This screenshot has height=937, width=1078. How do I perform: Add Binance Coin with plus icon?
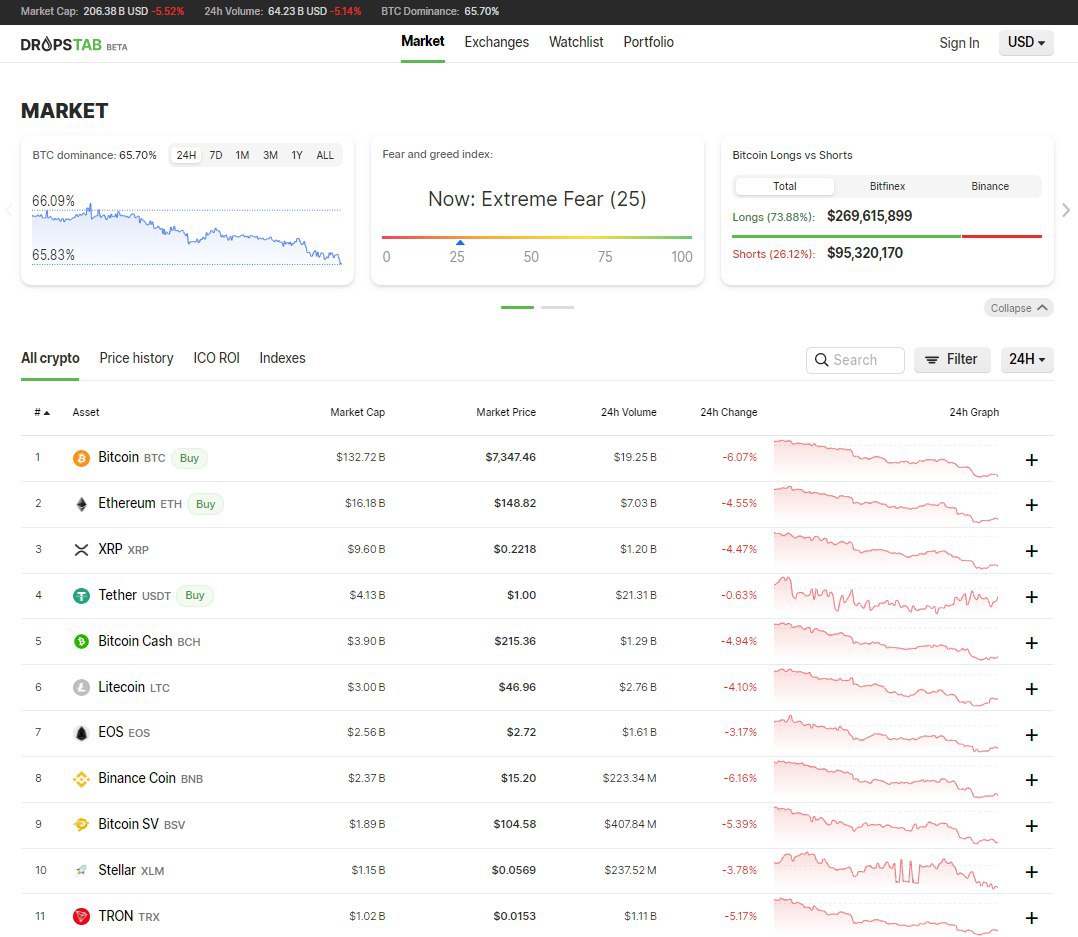tap(1031, 780)
